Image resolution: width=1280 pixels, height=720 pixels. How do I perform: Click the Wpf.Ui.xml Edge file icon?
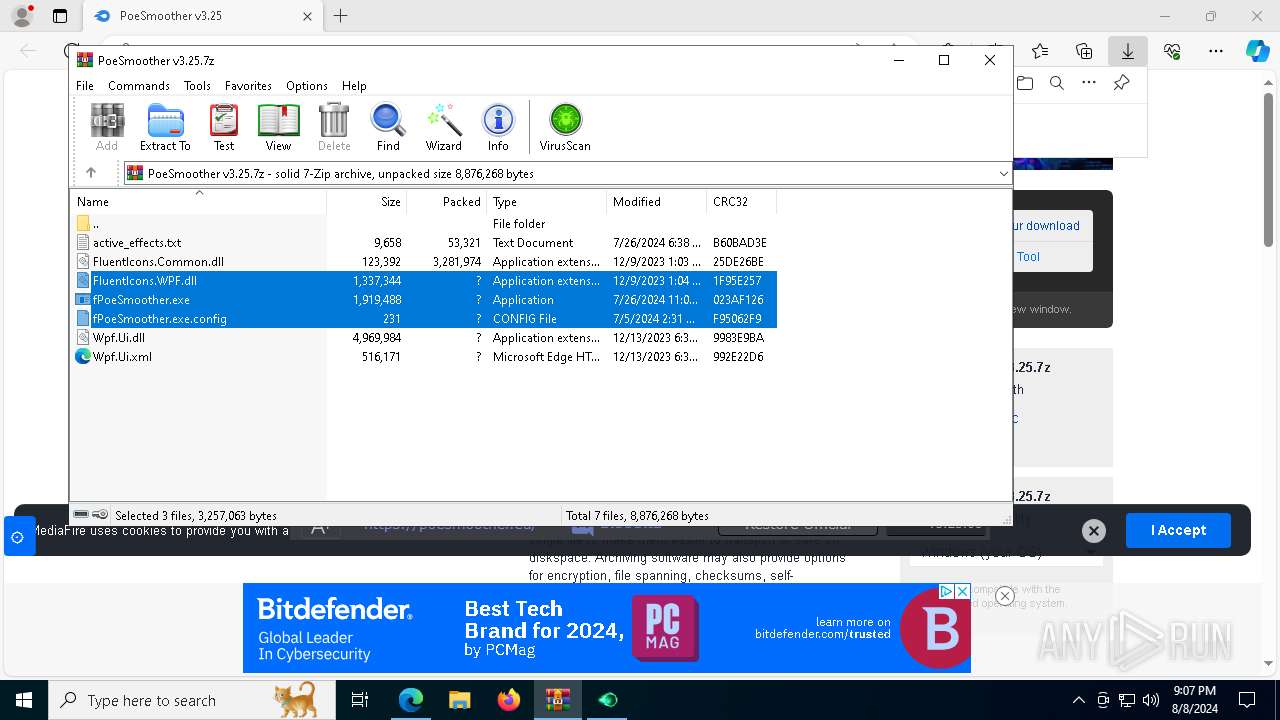tap(83, 357)
